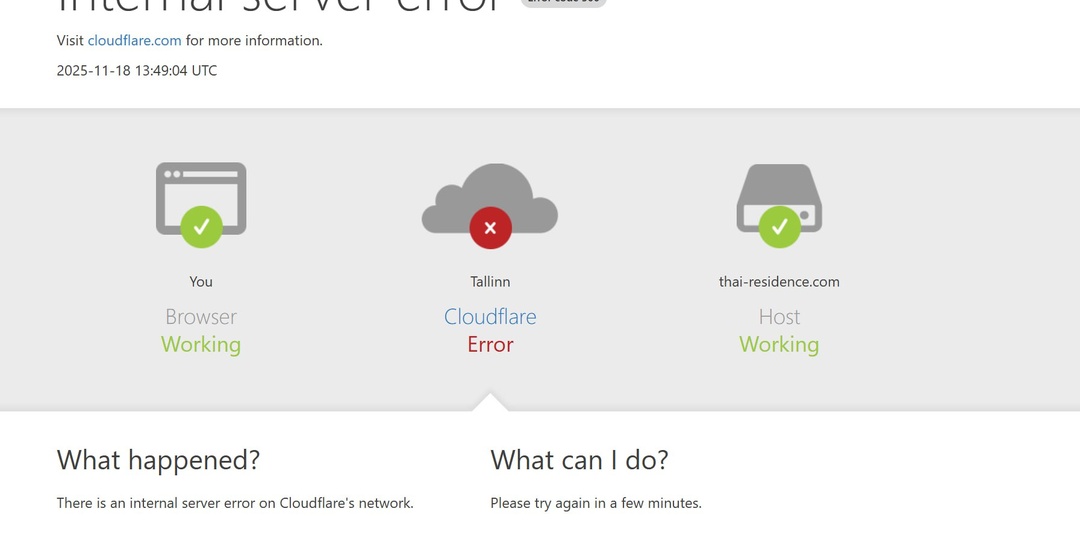Click the red 'Error' status text

click(490, 344)
